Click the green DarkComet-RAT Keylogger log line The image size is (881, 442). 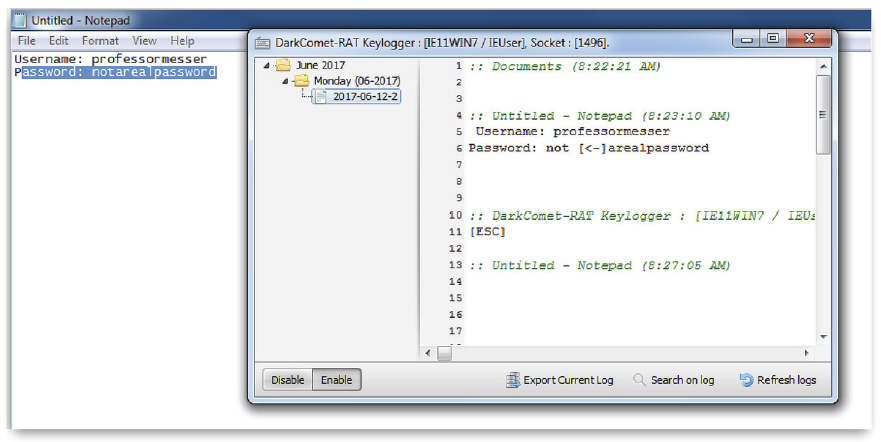(x=642, y=216)
